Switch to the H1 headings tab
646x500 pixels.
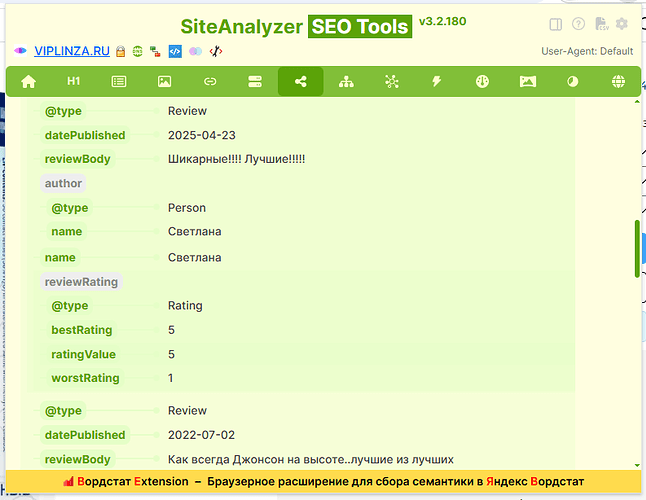click(x=73, y=82)
